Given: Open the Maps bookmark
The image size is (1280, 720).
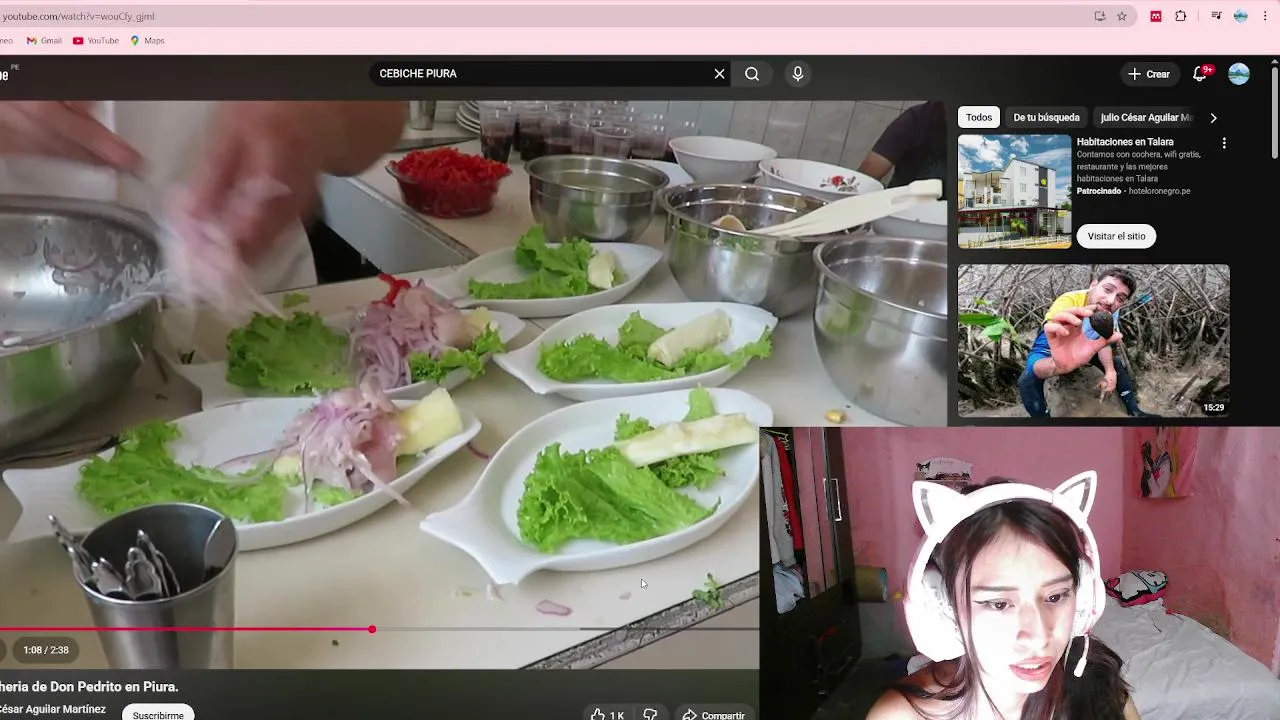Looking at the screenshot, I should coord(147,41).
